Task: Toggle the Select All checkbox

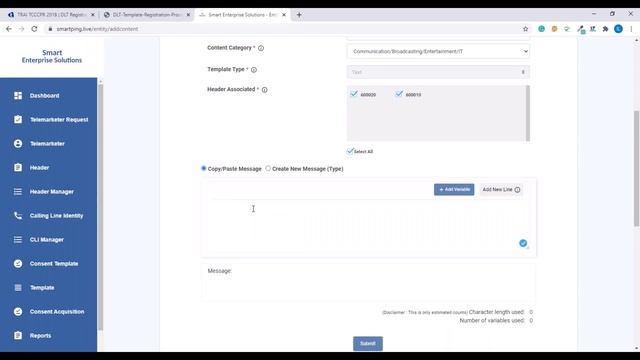Action: (x=350, y=151)
